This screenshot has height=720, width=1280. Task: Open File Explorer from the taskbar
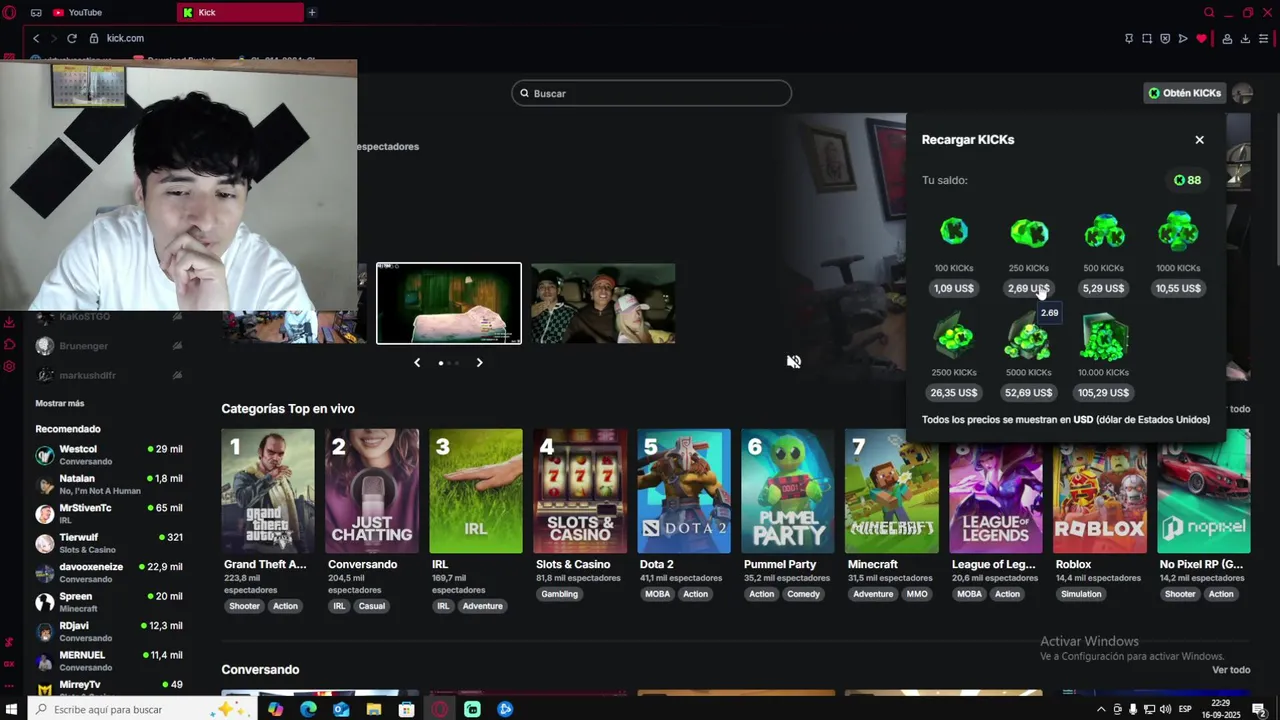click(373, 709)
